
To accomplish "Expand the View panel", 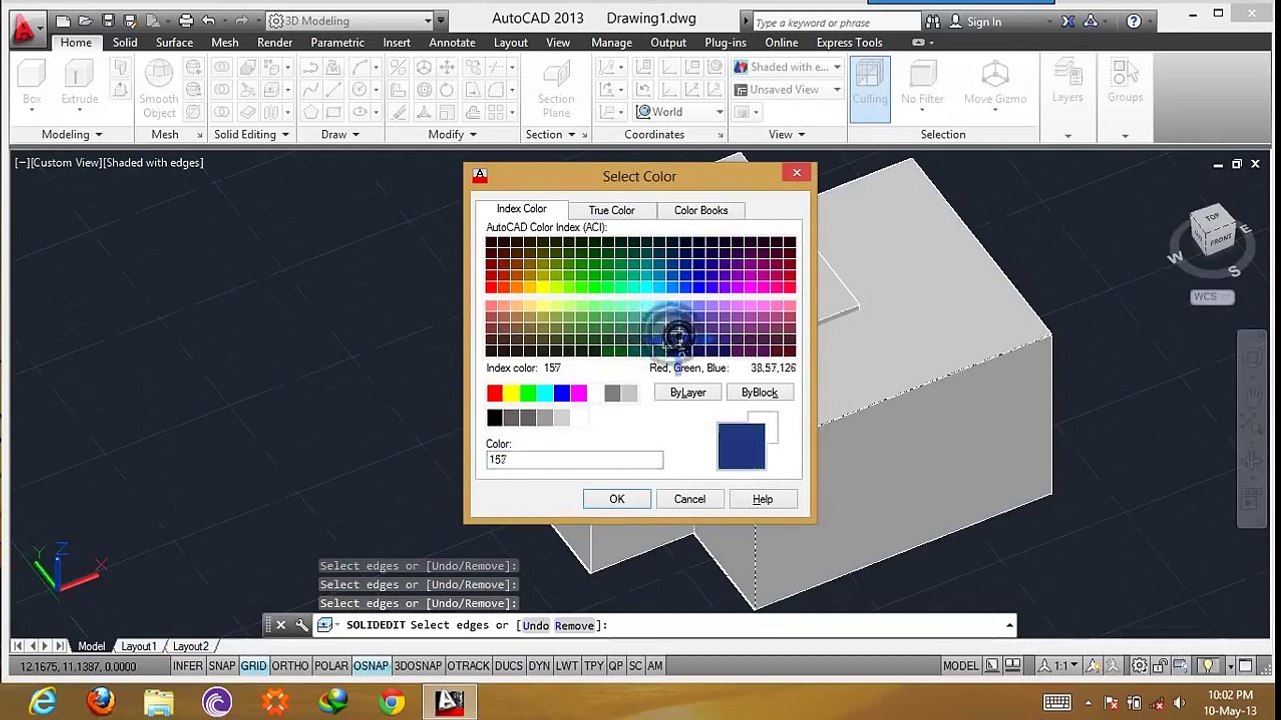I will pyautogui.click(x=787, y=135).
